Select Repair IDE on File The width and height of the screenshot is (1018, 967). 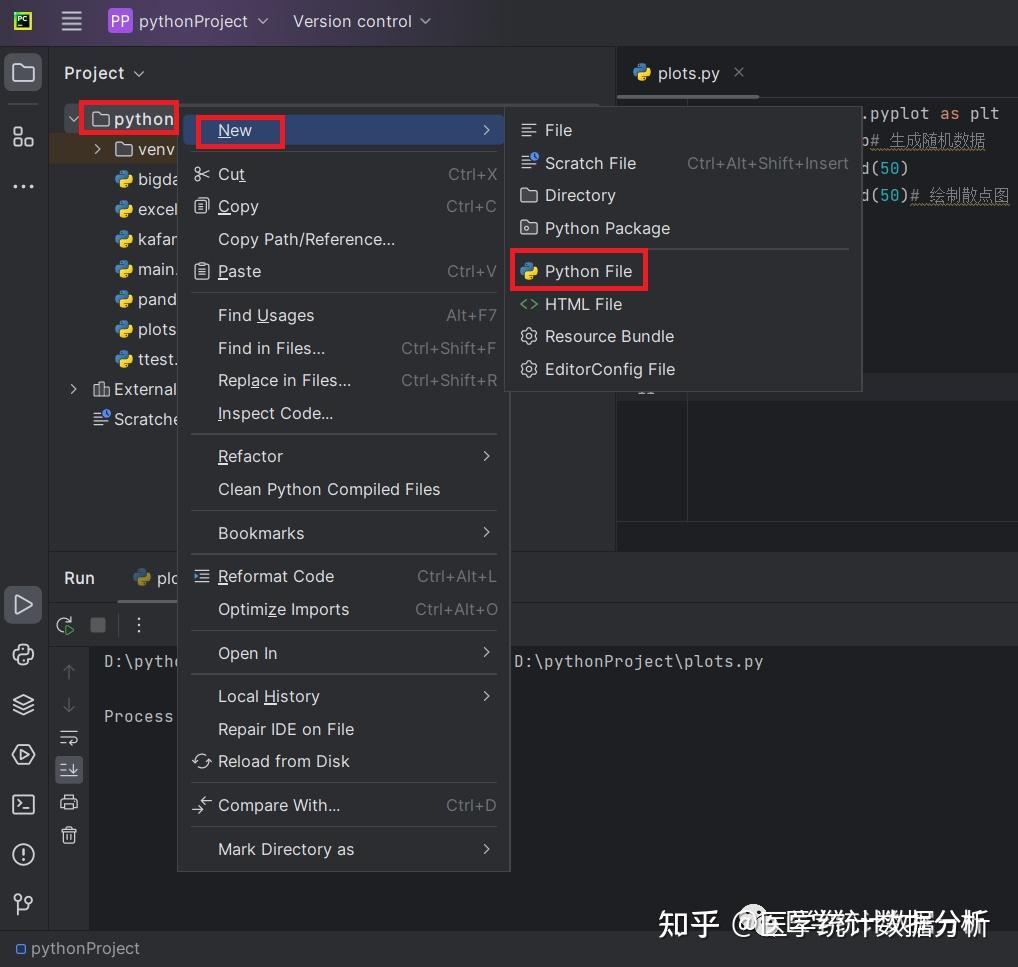point(344,729)
